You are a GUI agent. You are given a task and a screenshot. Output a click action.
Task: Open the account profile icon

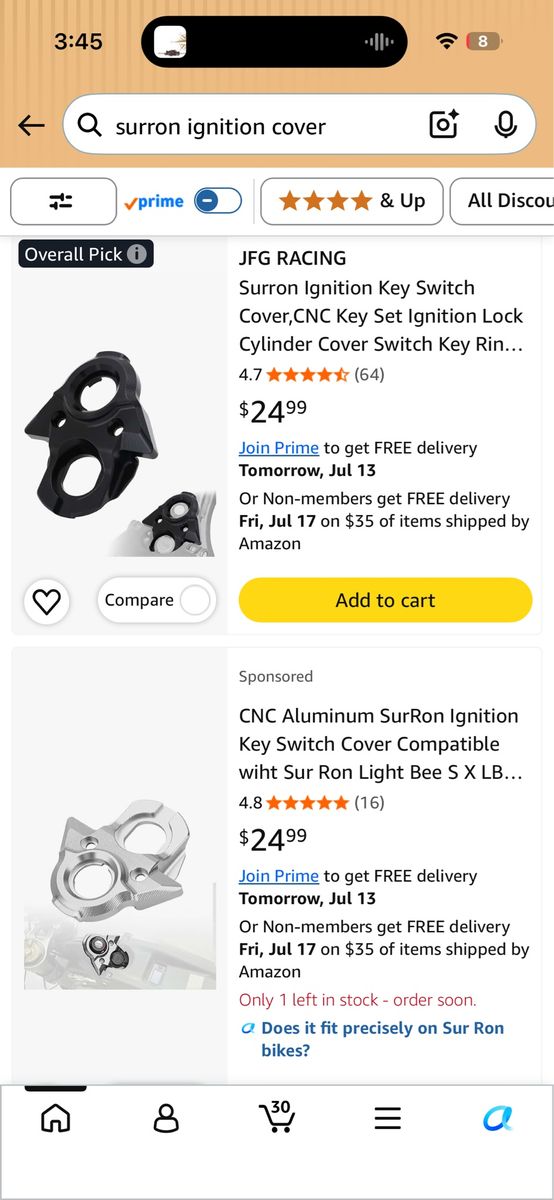coord(166,1118)
